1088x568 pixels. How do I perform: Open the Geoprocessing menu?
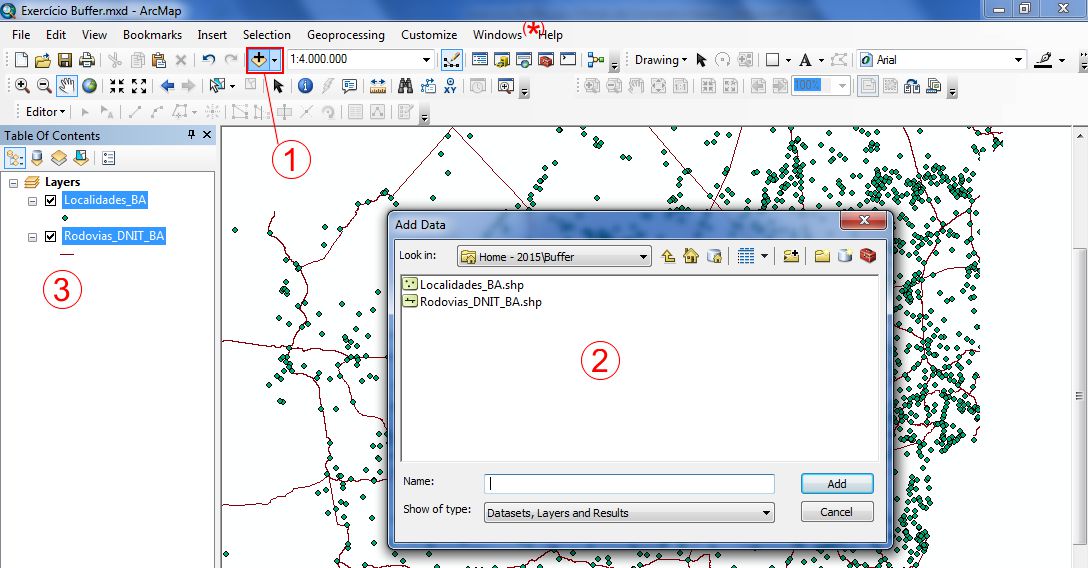[x=346, y=35]
